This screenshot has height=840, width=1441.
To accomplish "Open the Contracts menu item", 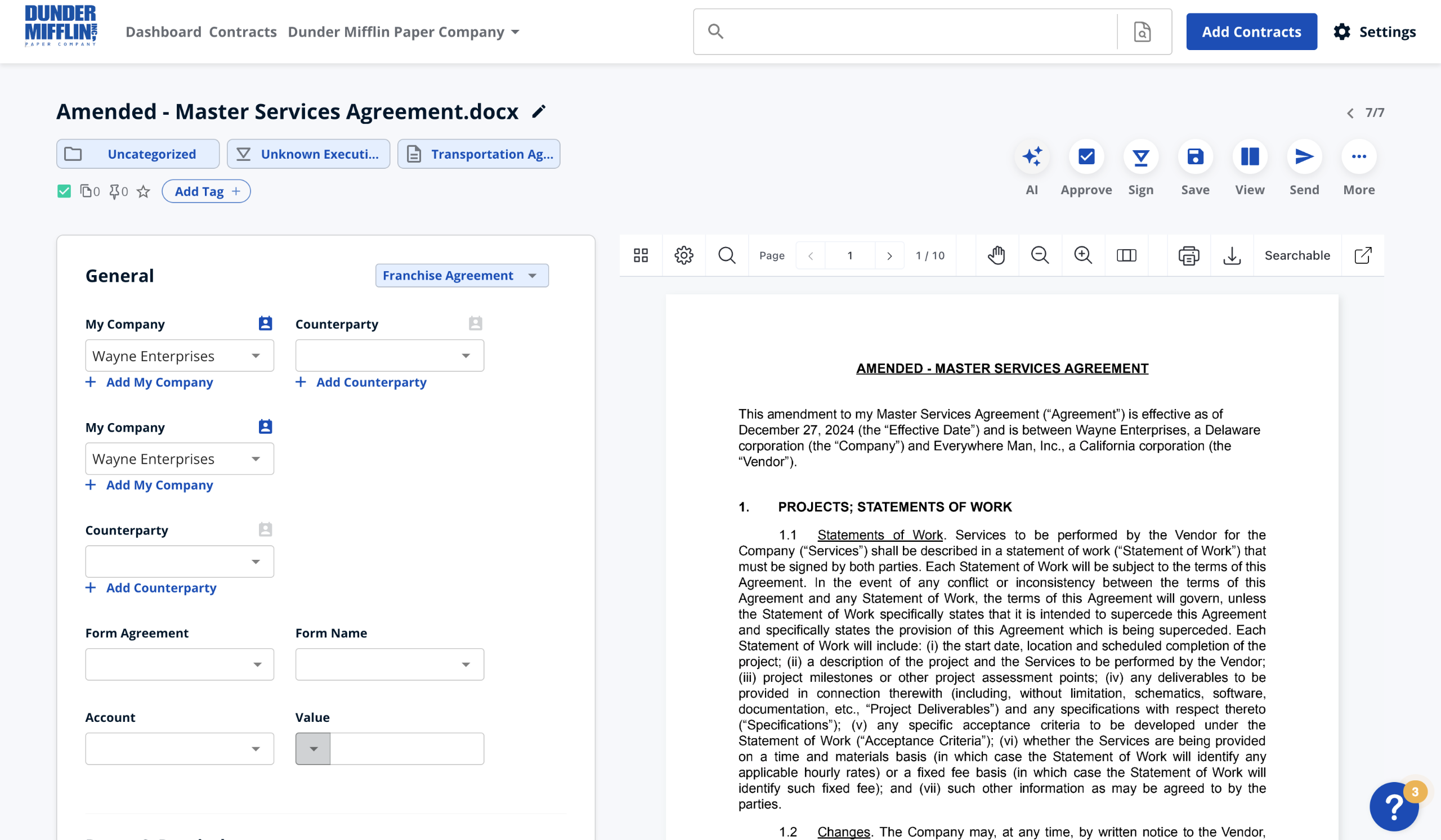I will [x=243, y=32].
